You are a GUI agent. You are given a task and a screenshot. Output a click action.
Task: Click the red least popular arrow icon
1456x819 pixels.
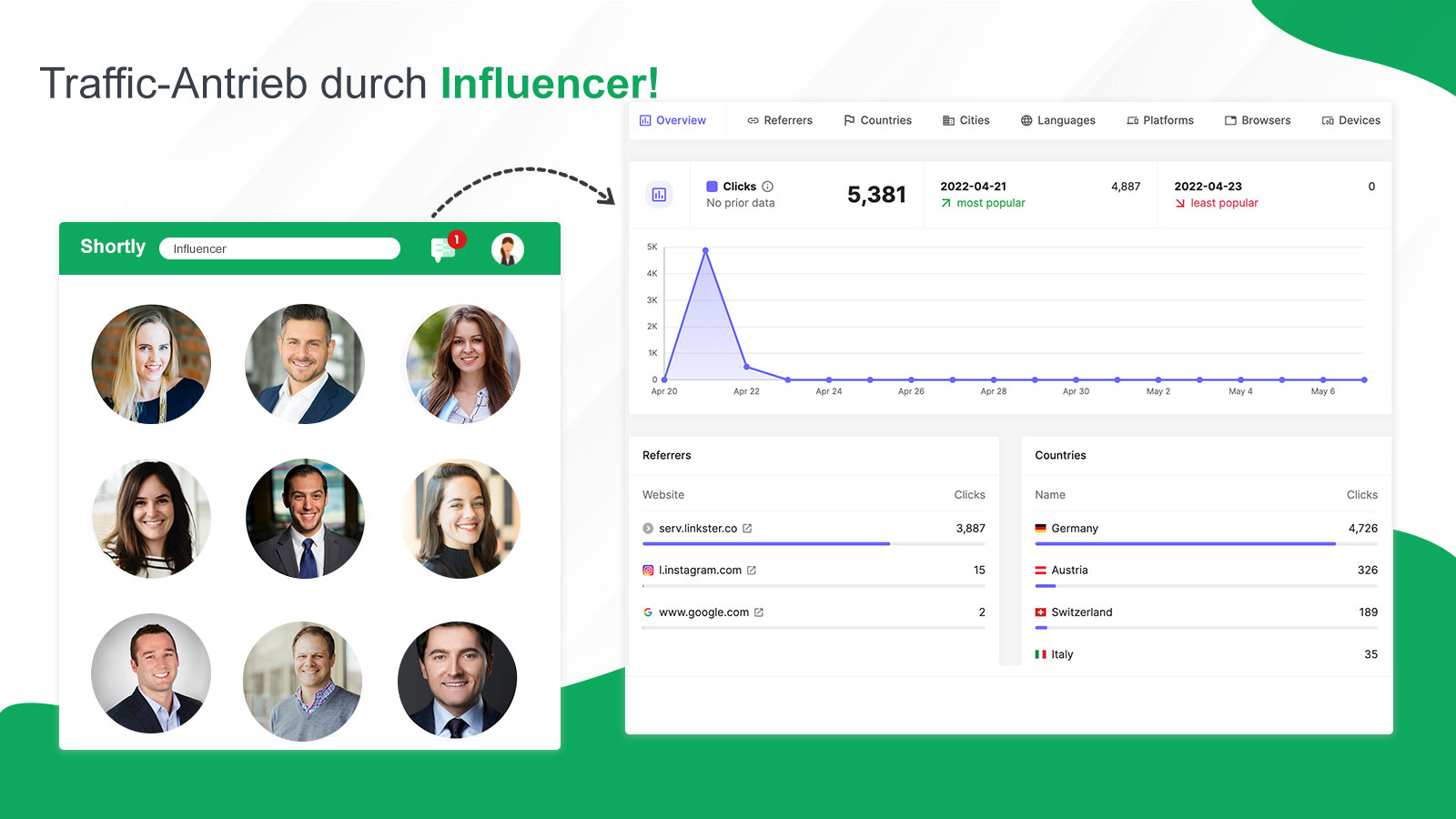[1180, 203]
